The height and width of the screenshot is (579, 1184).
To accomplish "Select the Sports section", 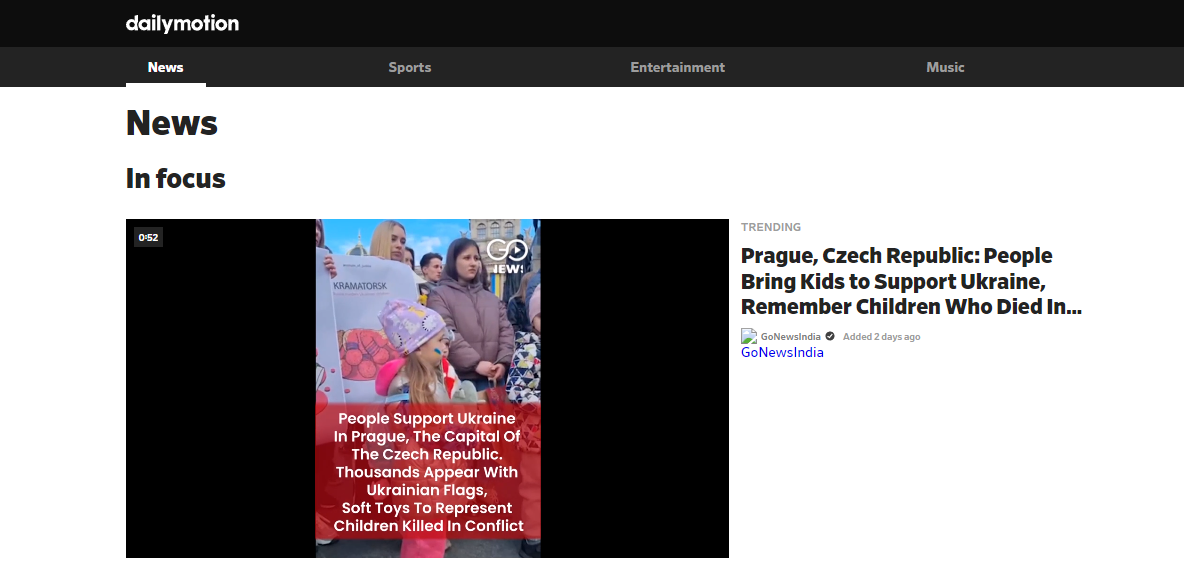I will 409,67.
